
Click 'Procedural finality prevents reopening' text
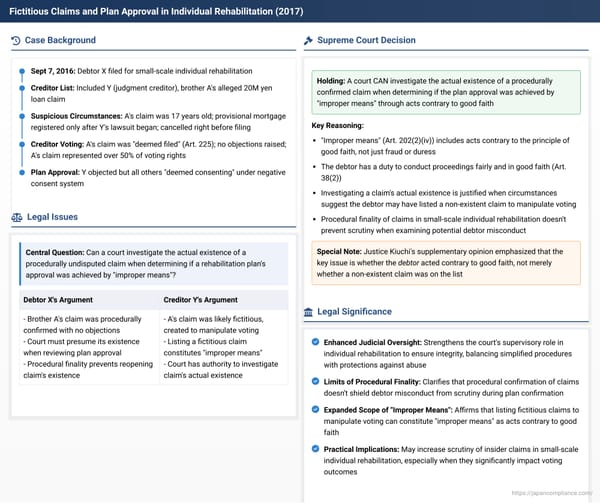[x=88, y=370]
